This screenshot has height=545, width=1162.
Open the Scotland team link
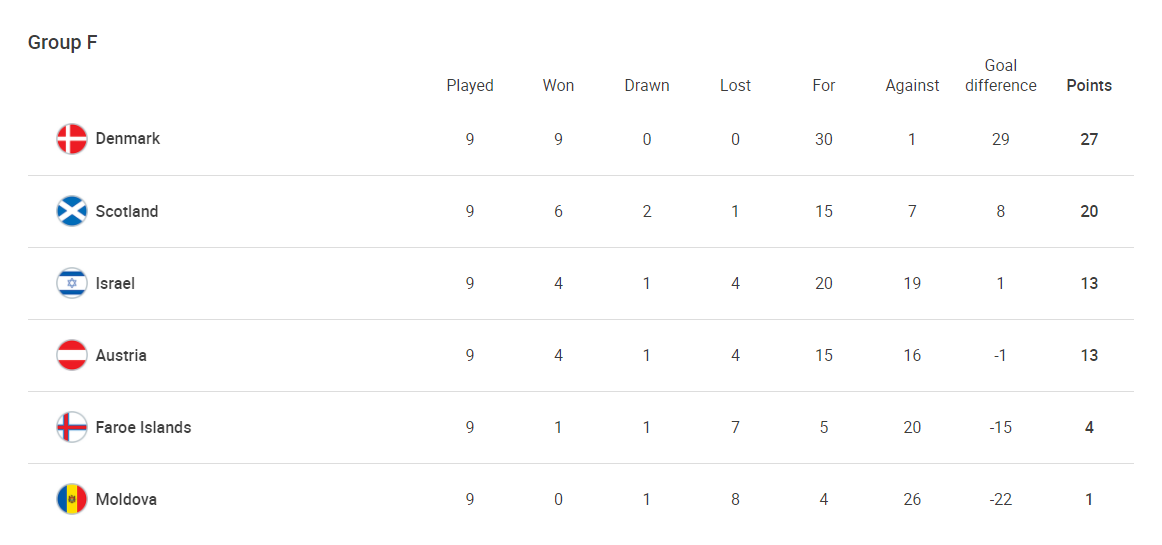(127, 211)
